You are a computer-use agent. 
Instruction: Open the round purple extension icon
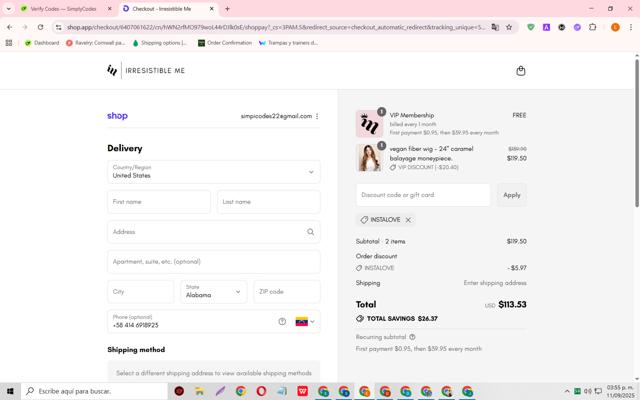(577, 27)
